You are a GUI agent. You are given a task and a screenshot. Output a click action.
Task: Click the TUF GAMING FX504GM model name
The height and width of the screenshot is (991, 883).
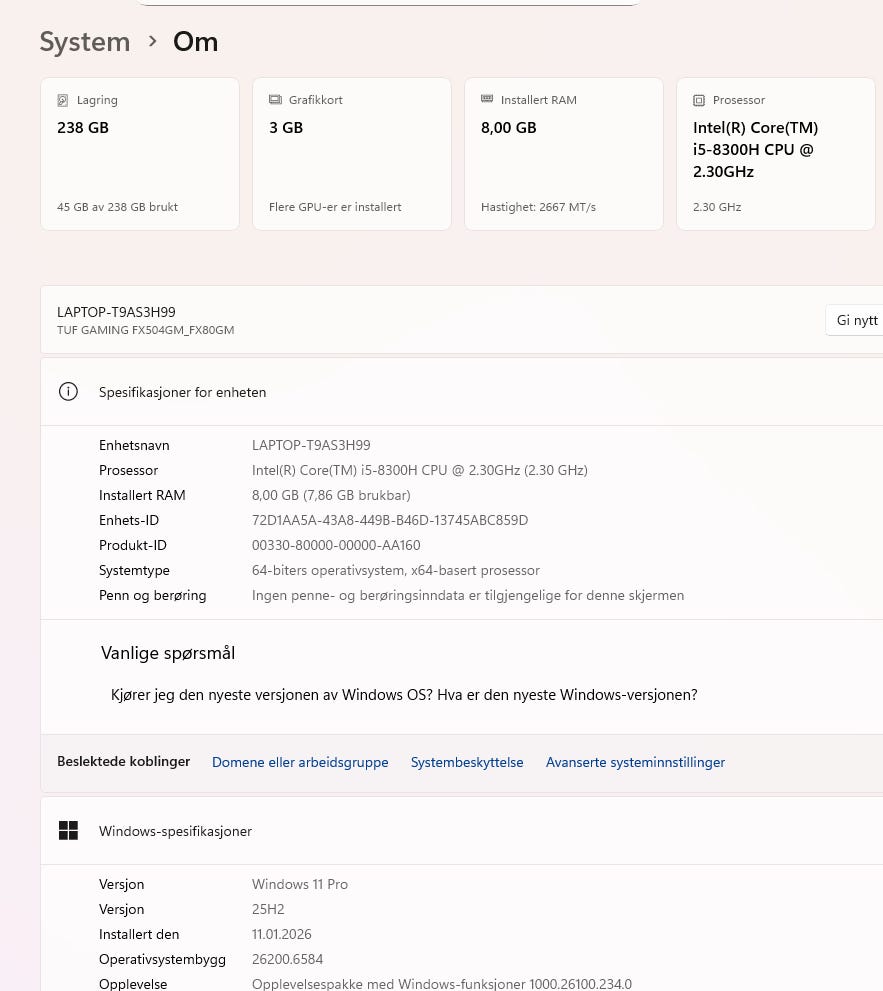(x=146, y=330)
